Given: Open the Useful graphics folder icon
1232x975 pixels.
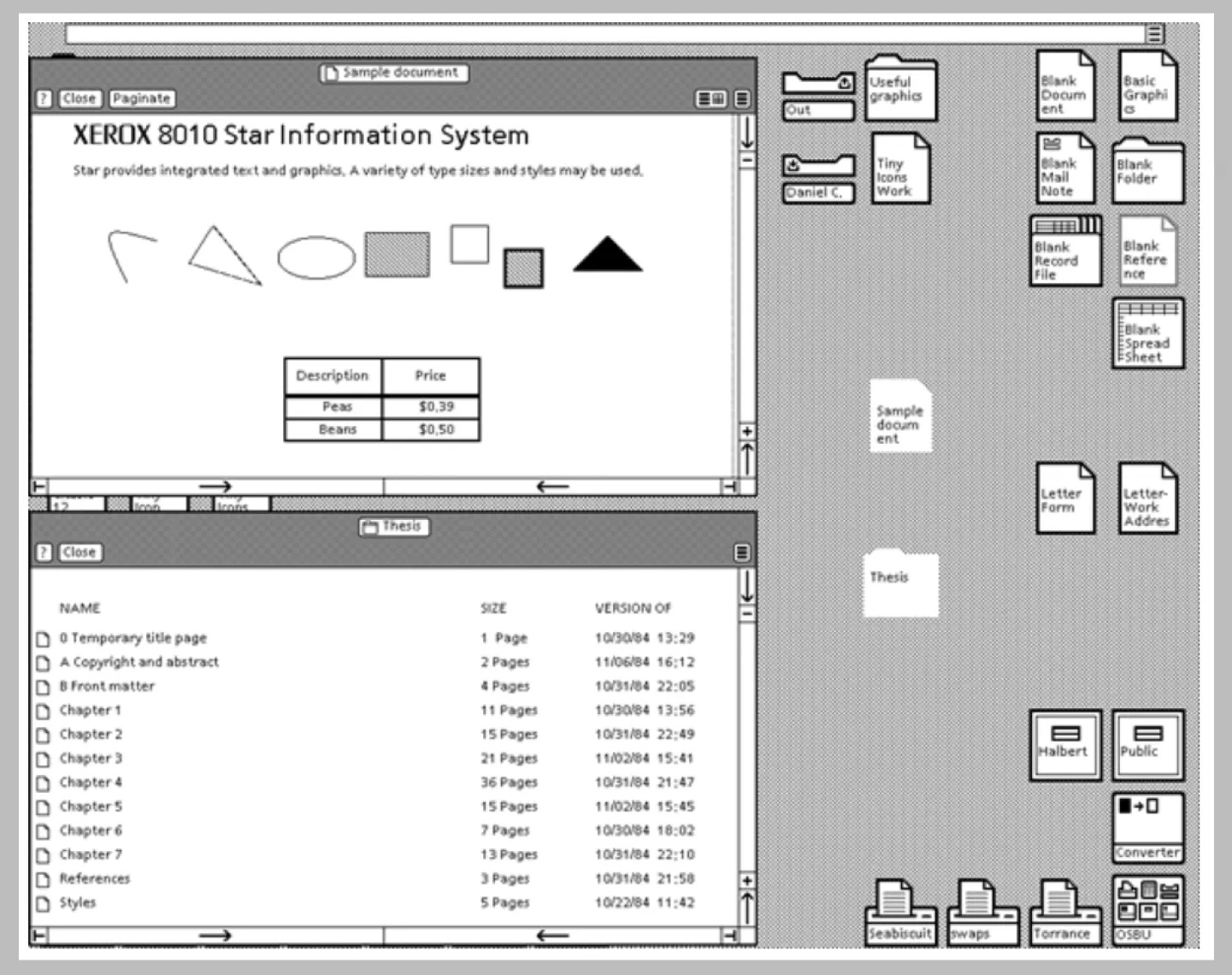Looking at the screenshot, I should [900, 89].
